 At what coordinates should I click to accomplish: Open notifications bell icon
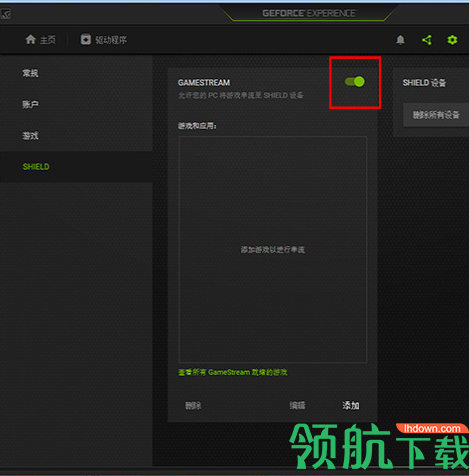pos(400,40)
